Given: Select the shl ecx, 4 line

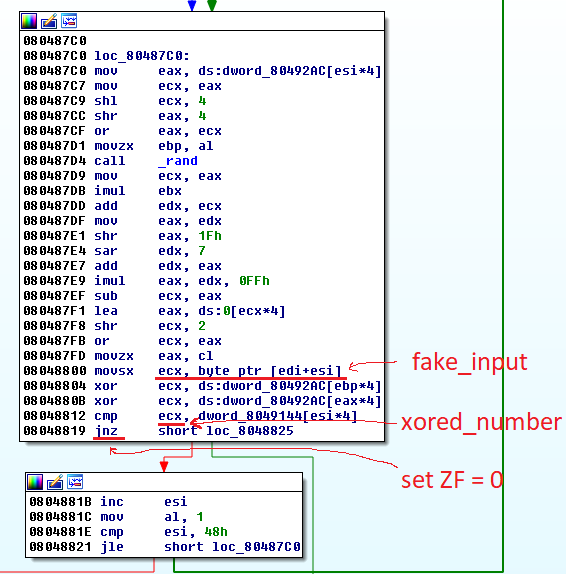Looking at the screenshot, I should pos(115,101).
